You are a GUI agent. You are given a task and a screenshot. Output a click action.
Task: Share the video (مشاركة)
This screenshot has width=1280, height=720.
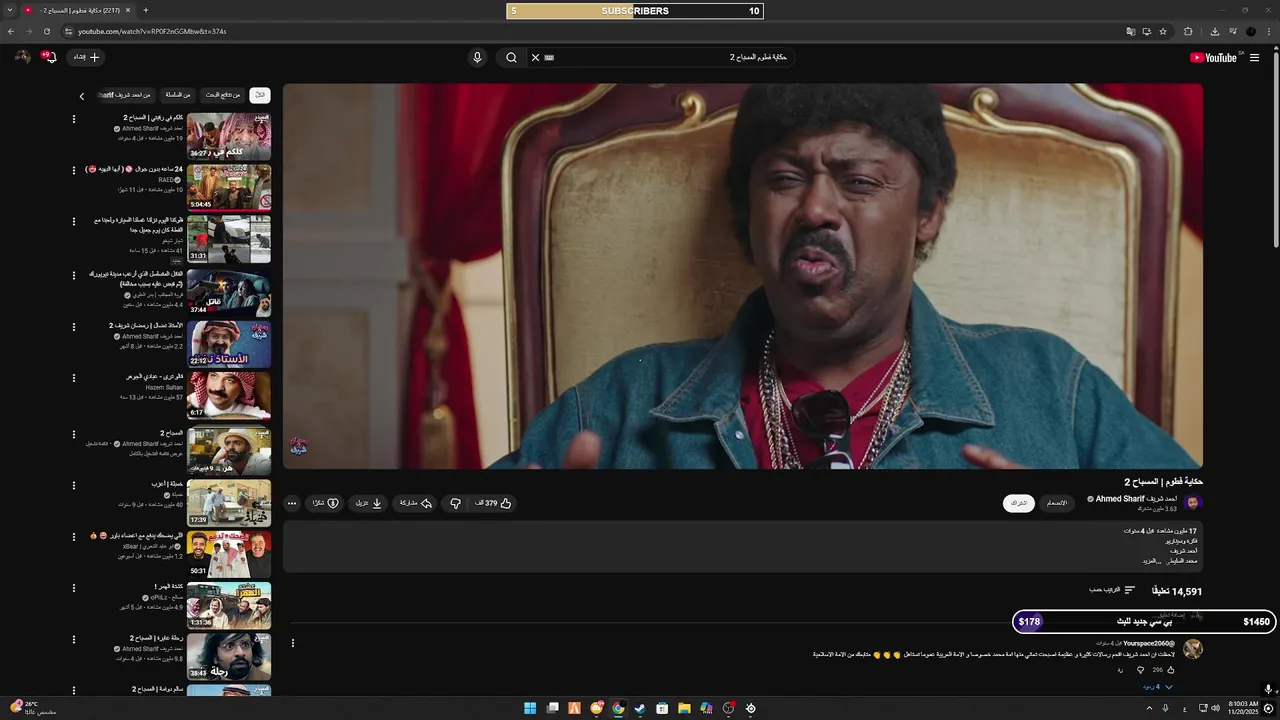415,503
